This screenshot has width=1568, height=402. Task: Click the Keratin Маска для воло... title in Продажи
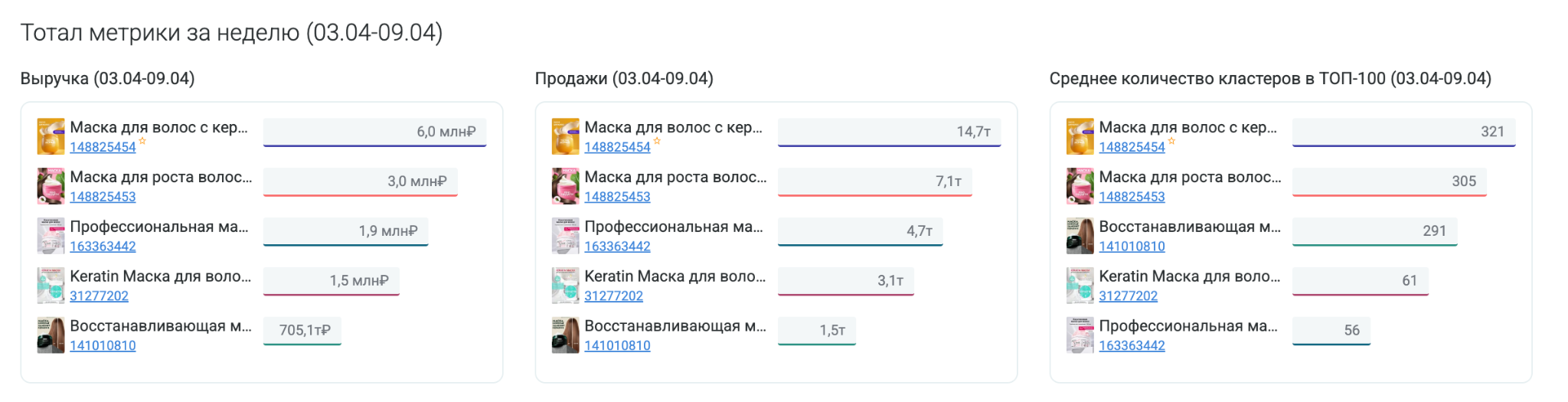coord(675,276)
